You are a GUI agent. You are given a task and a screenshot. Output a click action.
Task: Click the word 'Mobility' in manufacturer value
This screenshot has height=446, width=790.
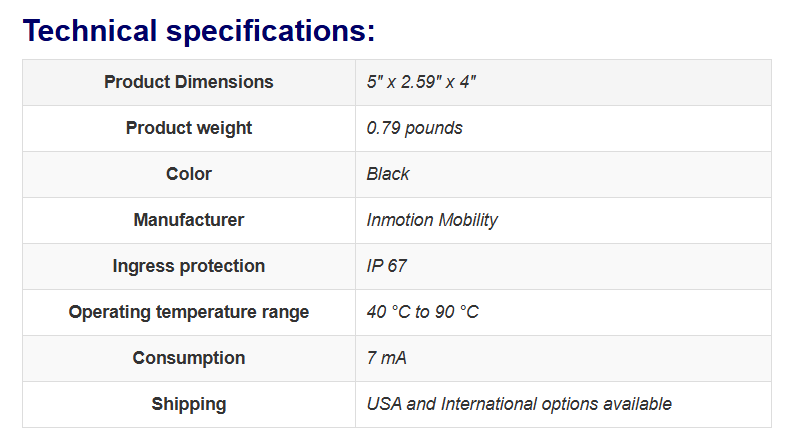pos(468,220)
